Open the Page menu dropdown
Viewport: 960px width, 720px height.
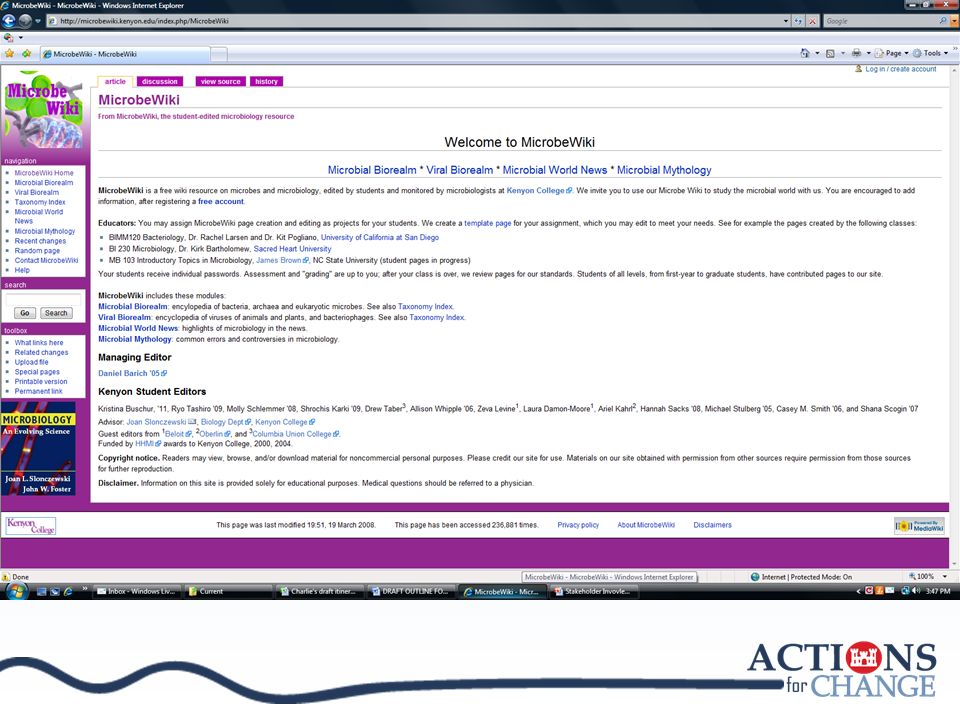pyautogui.click(x=891, y=53)
